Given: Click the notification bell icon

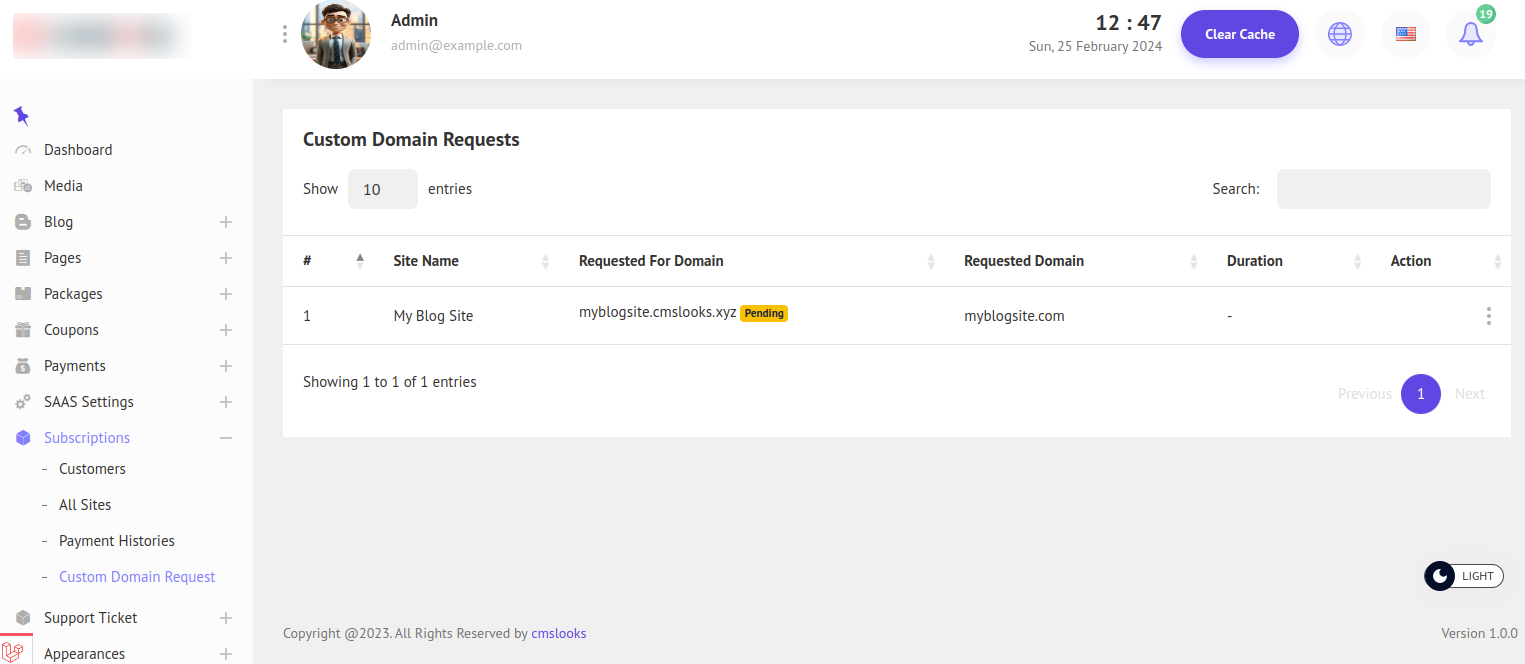Looking at the screenshot, I should (1470, 34).
